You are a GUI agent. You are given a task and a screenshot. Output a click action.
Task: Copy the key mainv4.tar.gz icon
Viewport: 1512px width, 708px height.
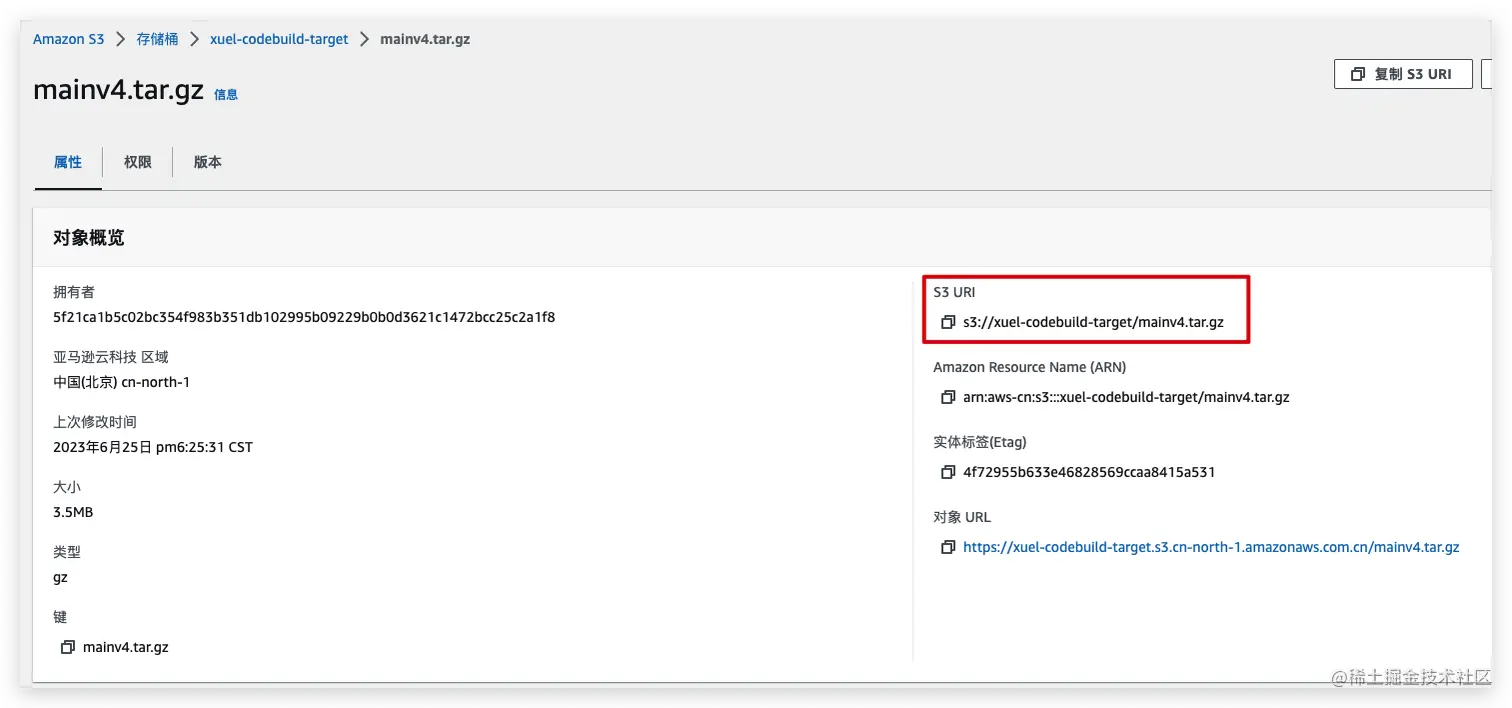pyautogui.click(x=68, y=647)
